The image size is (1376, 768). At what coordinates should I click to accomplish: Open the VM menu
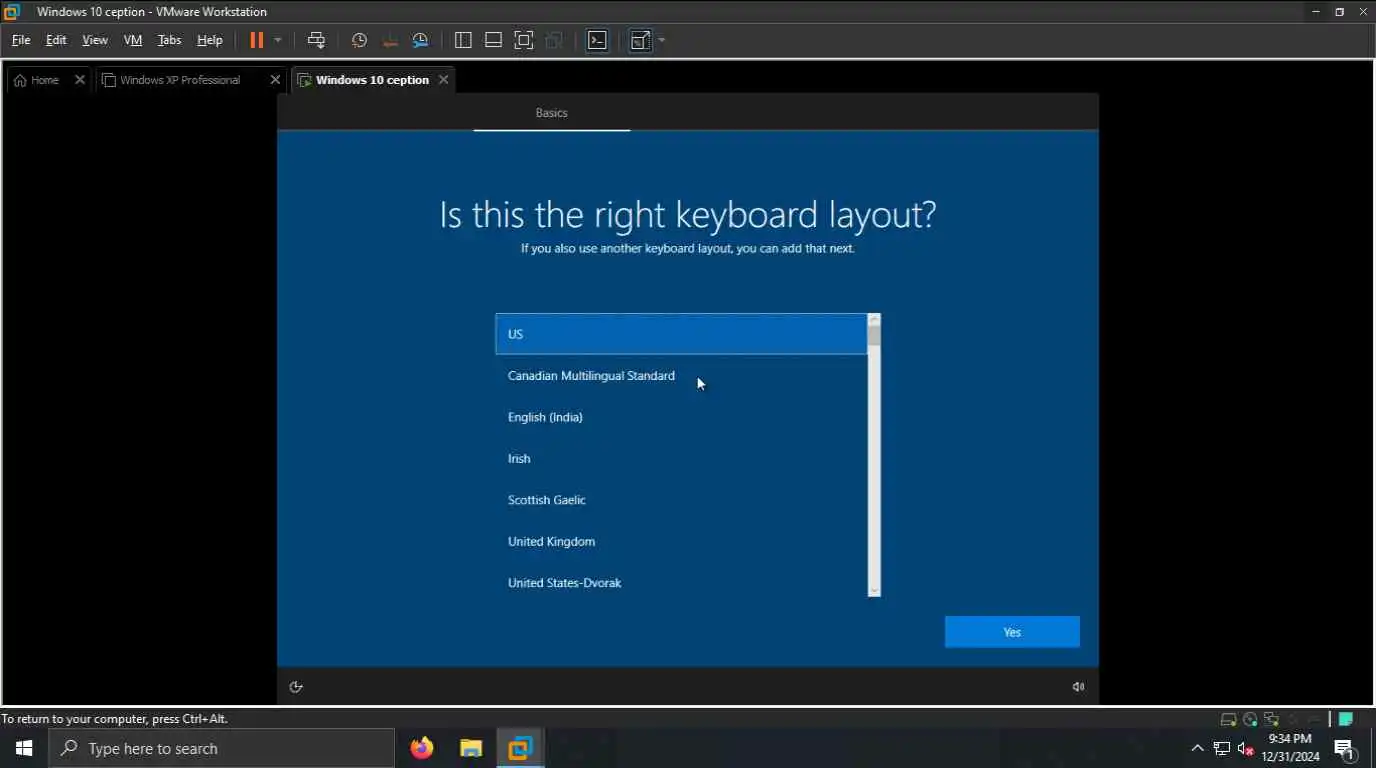133,40
